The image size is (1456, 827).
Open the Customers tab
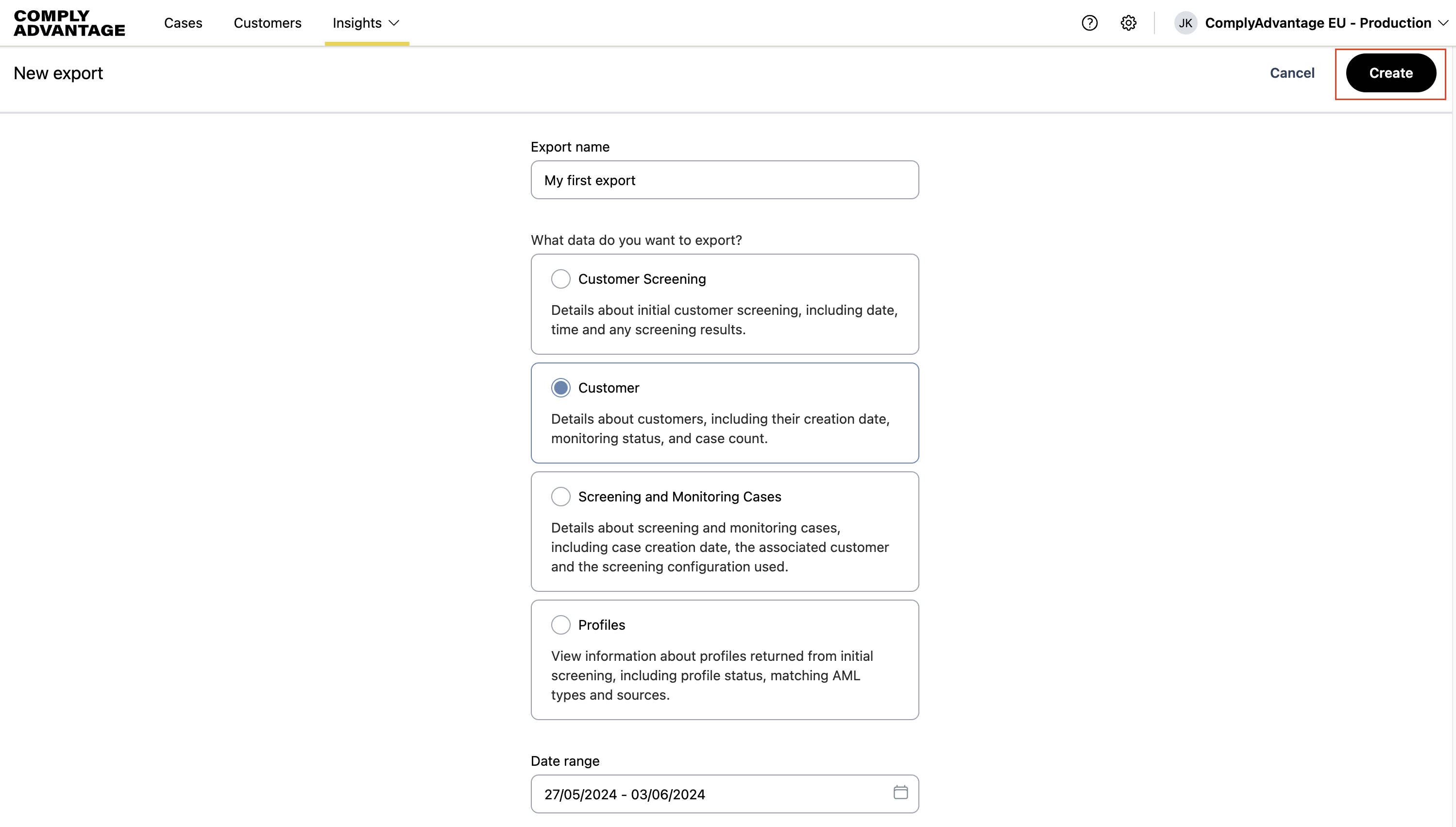pyautogui.click(x=268, y=23)
